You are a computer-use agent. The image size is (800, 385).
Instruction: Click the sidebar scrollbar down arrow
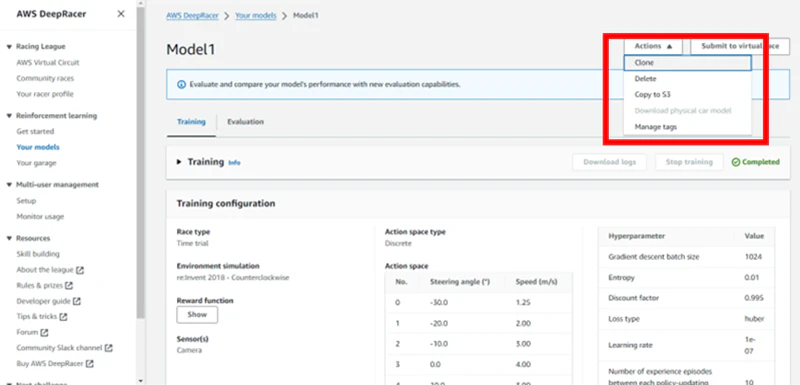click(140, 381)
